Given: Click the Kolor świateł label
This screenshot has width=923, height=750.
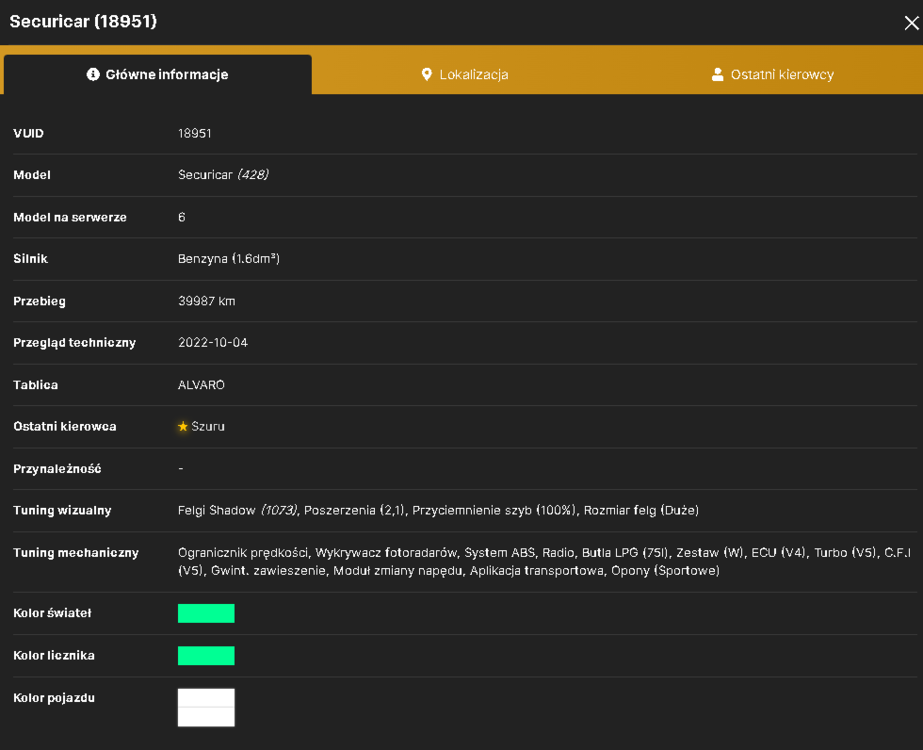Looking at the screenshot, I should (x=52, y=613).
